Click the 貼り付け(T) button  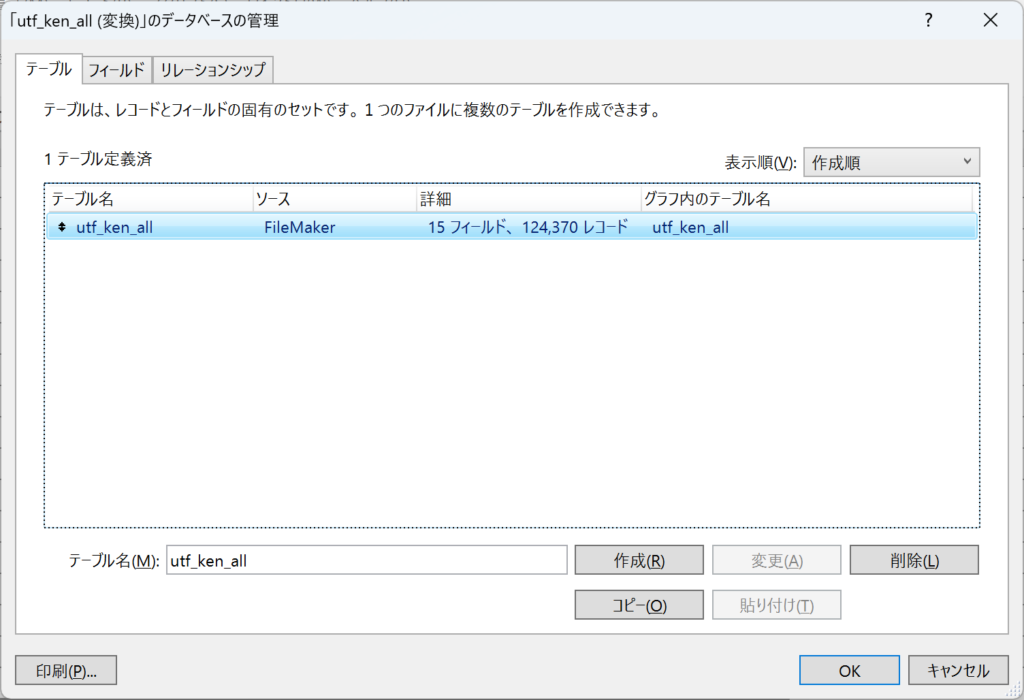(x=776, y=605)
